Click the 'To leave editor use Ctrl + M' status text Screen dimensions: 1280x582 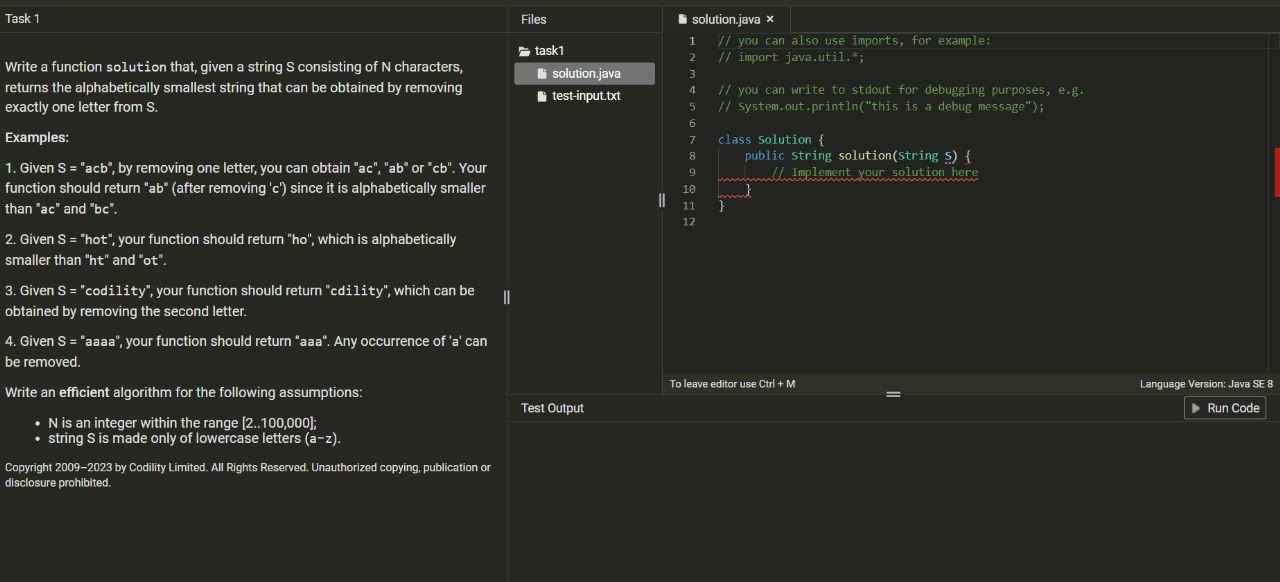tap(732, 383)
